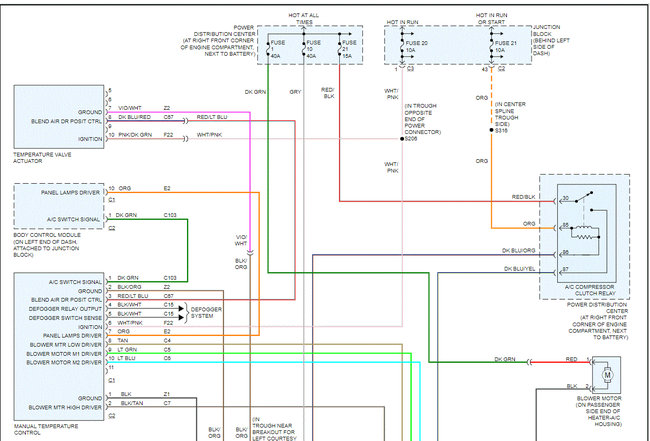Click the circuit code Z1
The image size is (650, 441).
[167, 394]
